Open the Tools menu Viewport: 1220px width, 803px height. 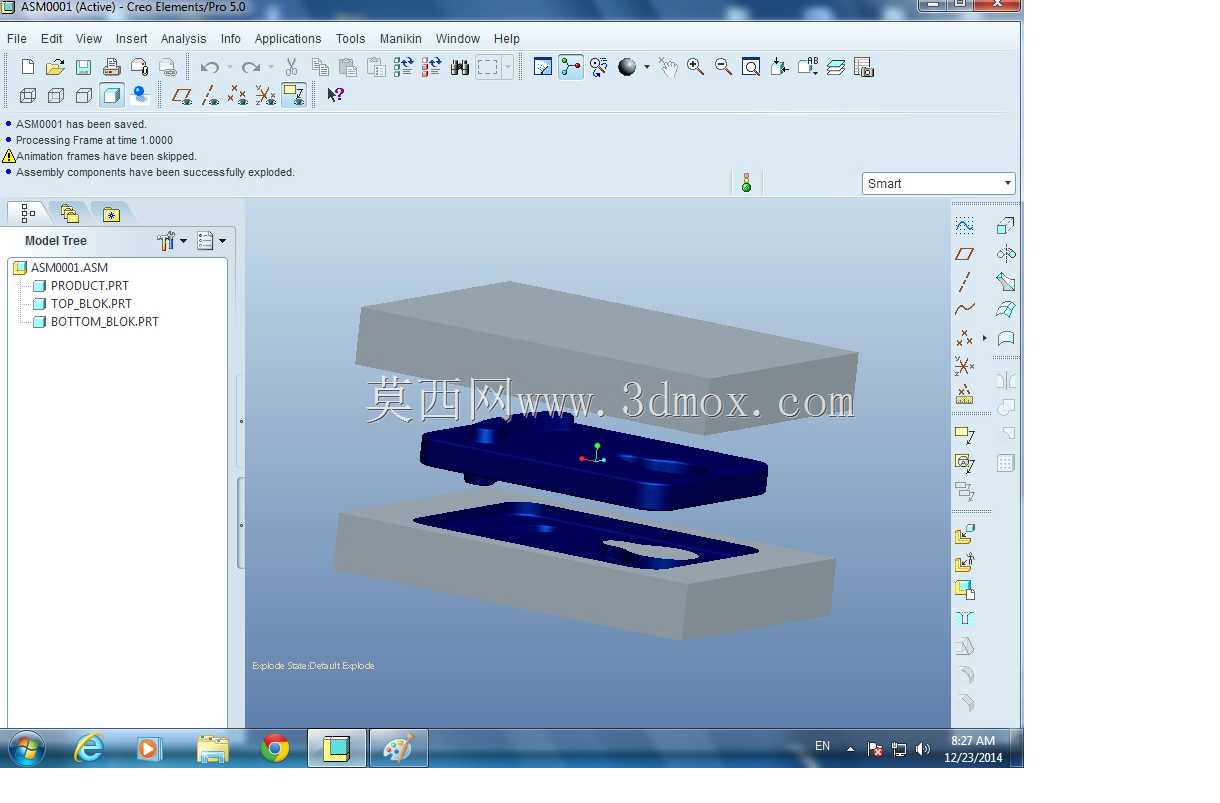click(350, 39)
